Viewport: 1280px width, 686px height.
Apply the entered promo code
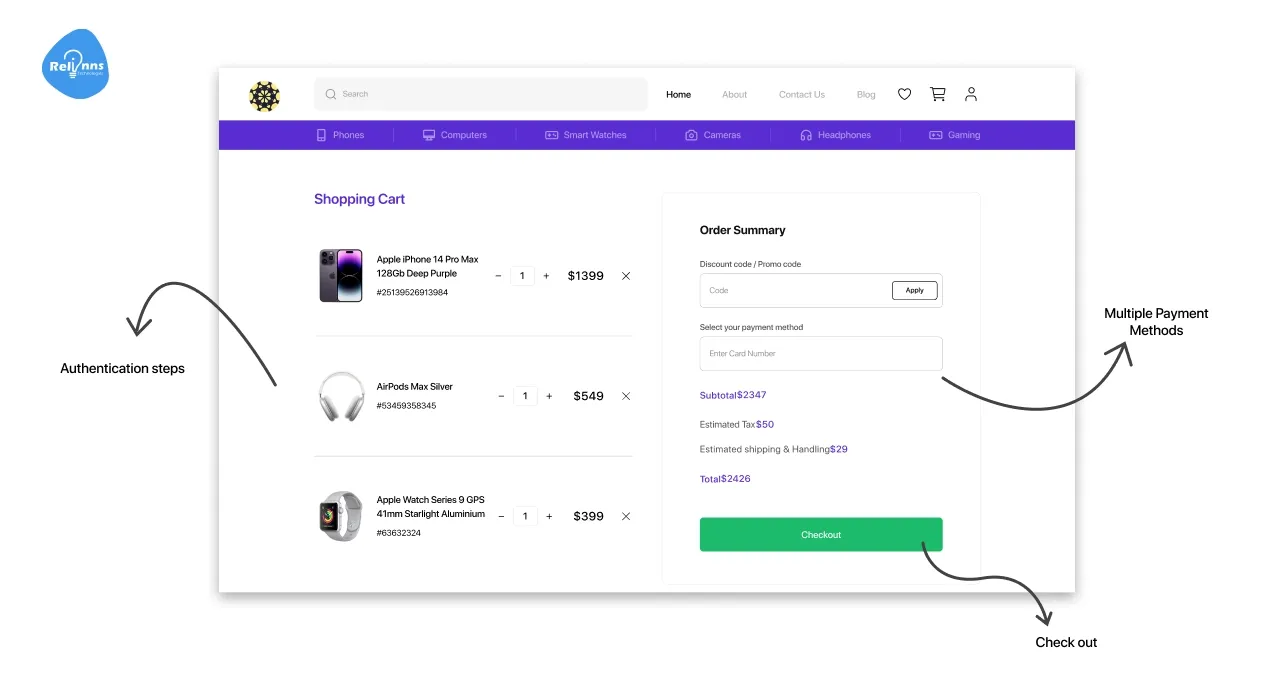point(913,290)
